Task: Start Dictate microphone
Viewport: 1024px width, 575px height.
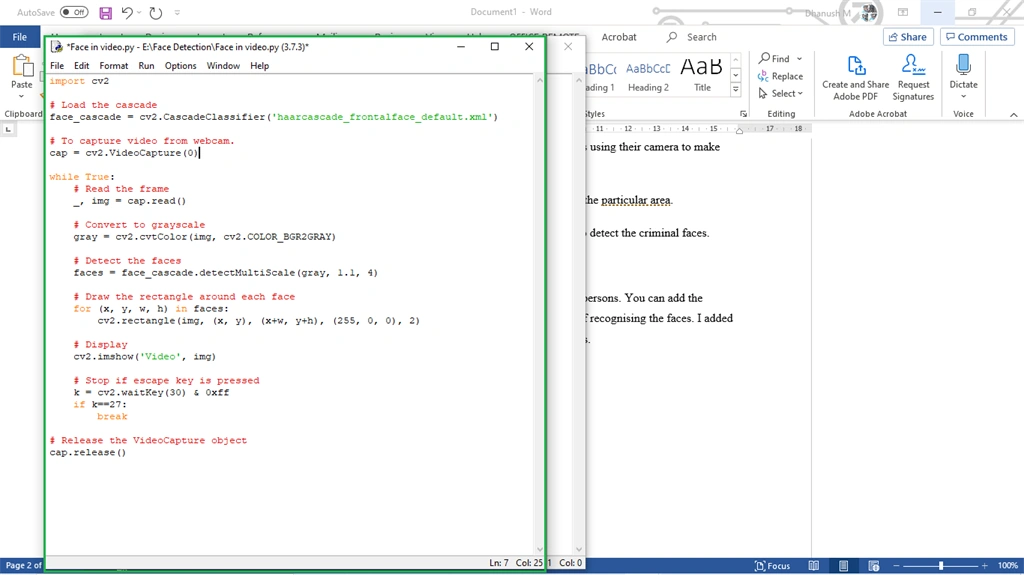Action: tap(963, 67)
